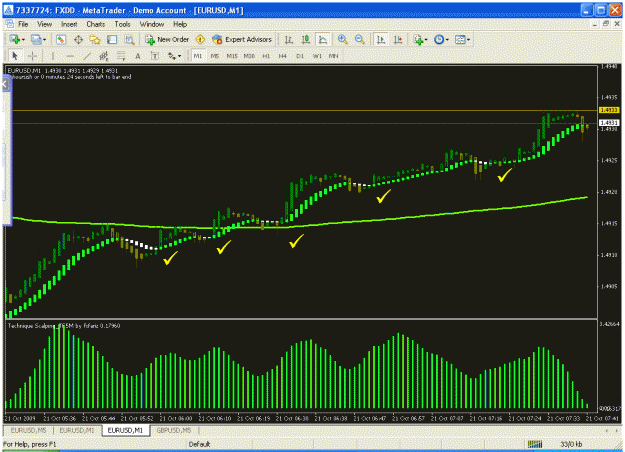Click the 33/0 kb connection status
This screenshot has height=452, width=625.
571,444
